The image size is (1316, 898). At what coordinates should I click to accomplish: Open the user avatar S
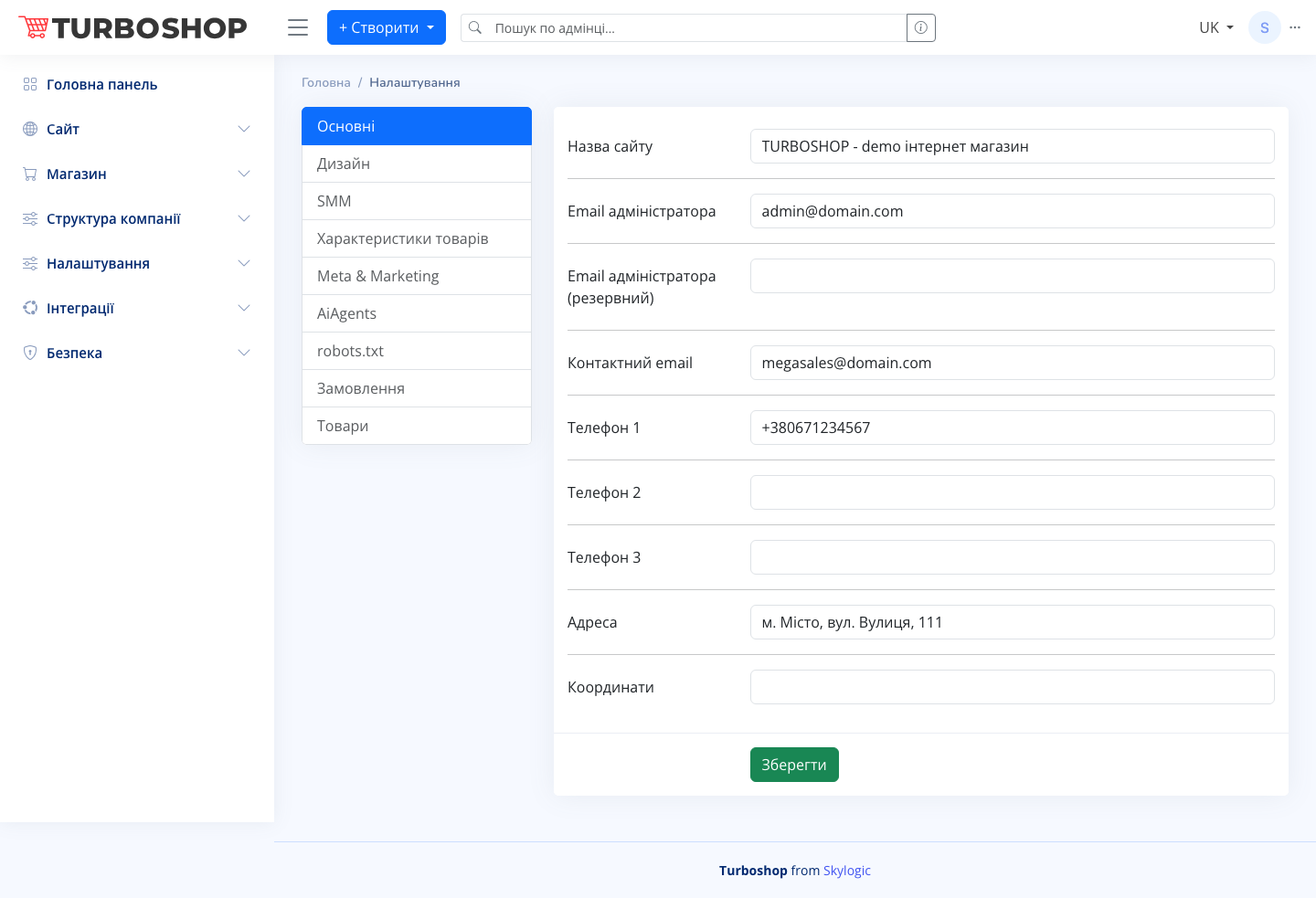[1265, 27]
